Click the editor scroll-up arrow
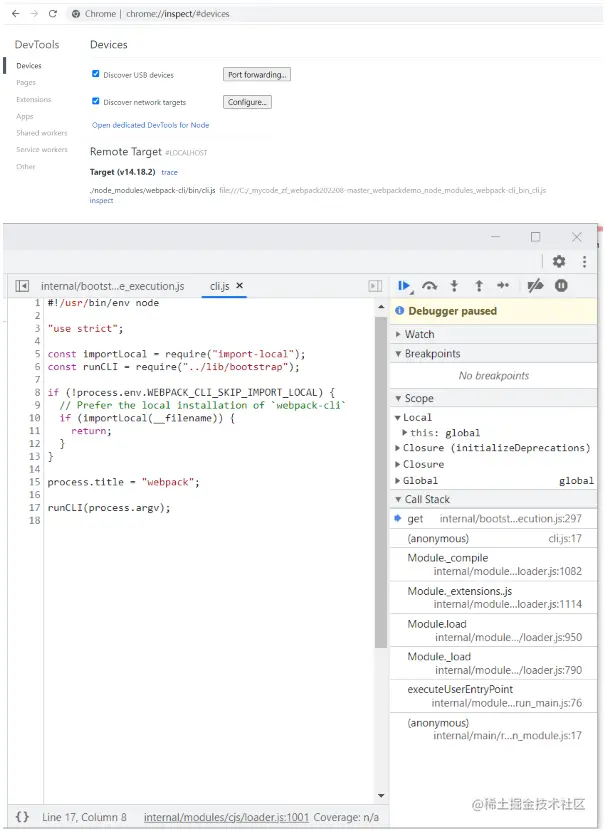Screen dimensions: 605x831 pos(381,307)
